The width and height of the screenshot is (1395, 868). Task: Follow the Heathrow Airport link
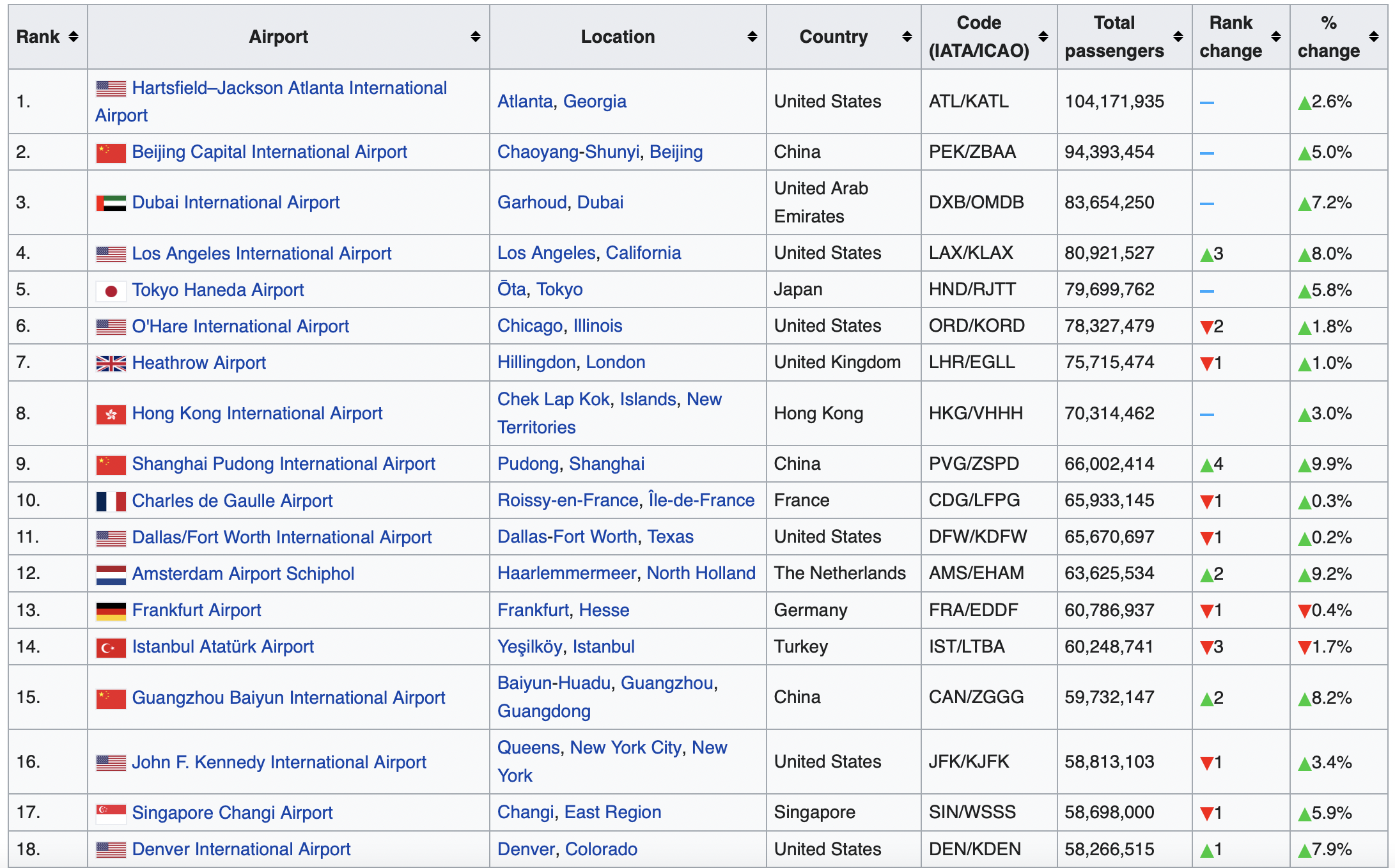(199, 363)
